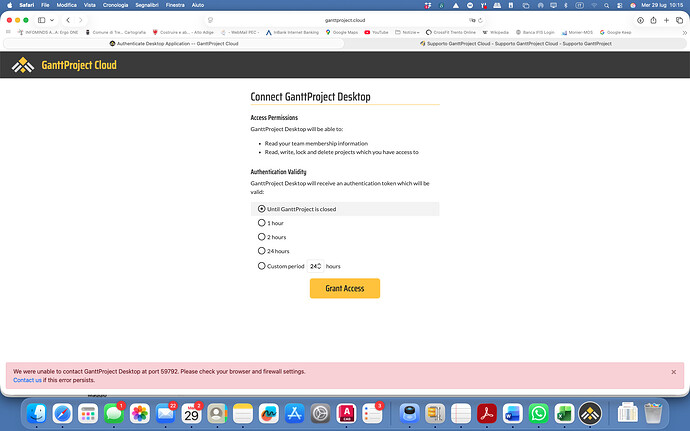690x431 pixels.
Task: Go back with the Safari back arrow
Action: 68,20
